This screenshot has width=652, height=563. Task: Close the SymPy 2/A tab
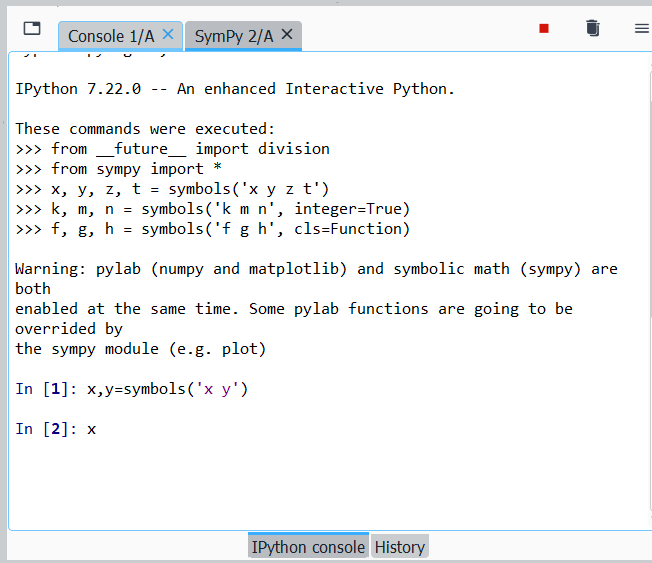[287, 34]
